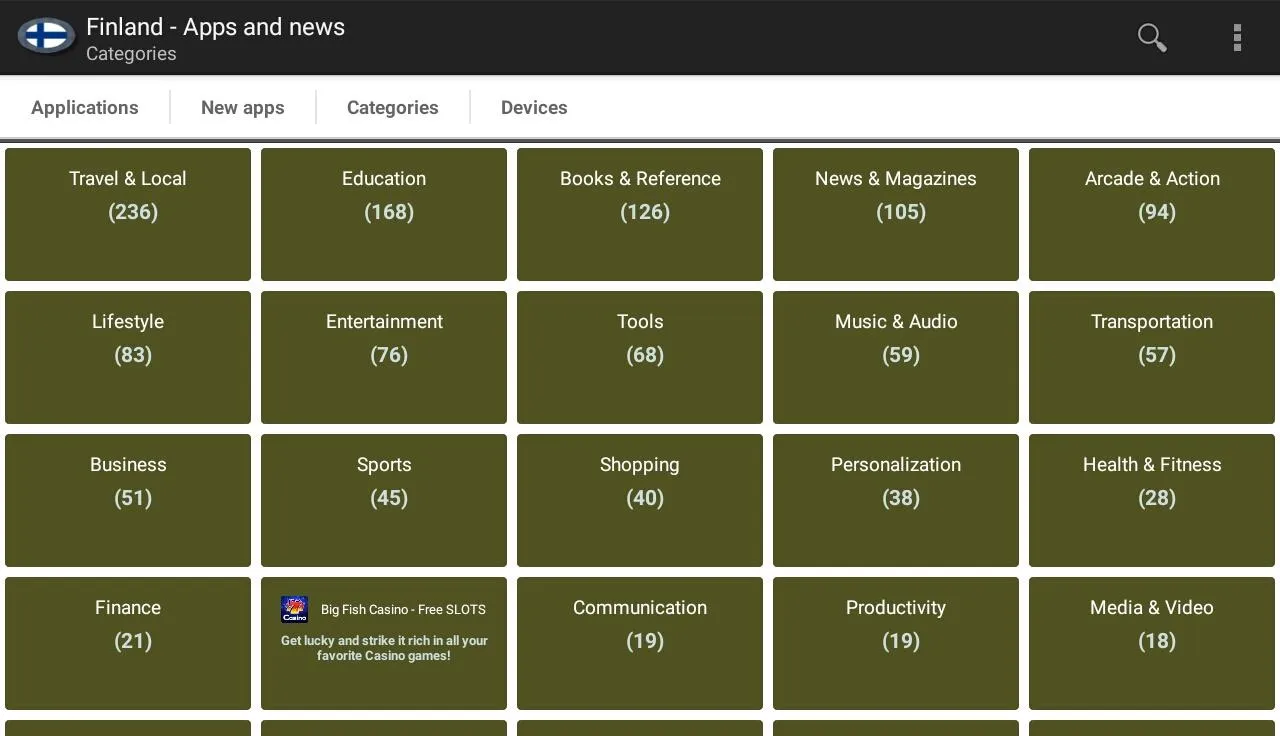Tap the 'Finland - Apps and news' title
The width and height of the screenshot is (1280, 736).
(x=215, y=27)
